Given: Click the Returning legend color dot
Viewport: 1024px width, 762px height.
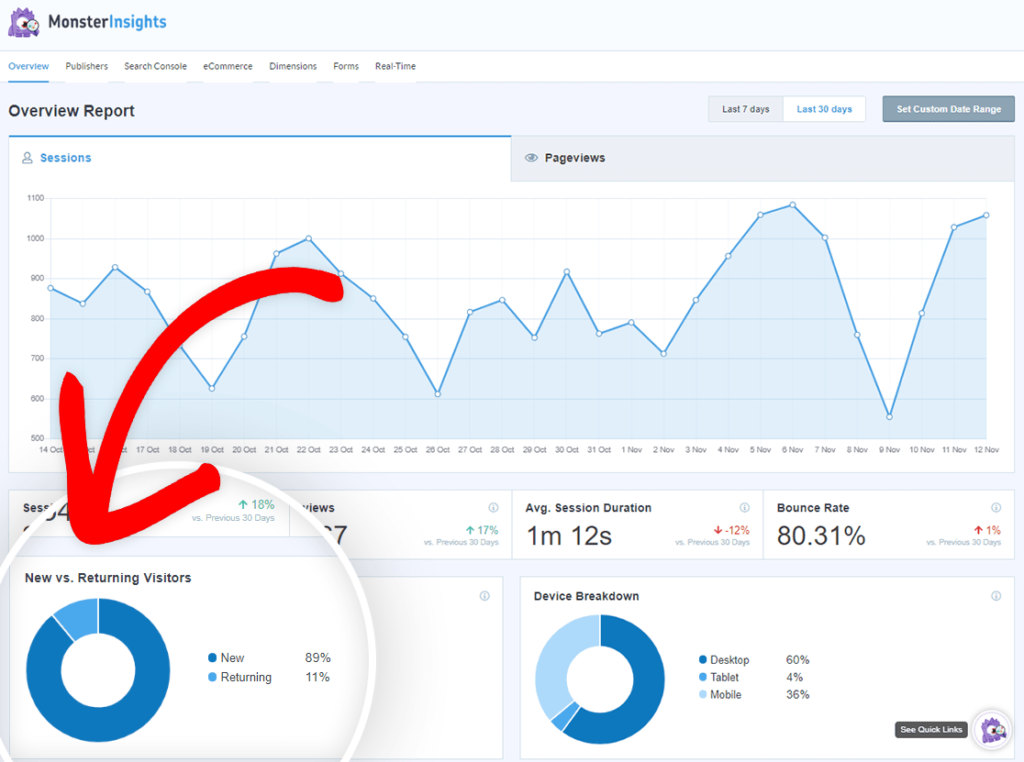Looking at the screenshot, I should [212, 677].
